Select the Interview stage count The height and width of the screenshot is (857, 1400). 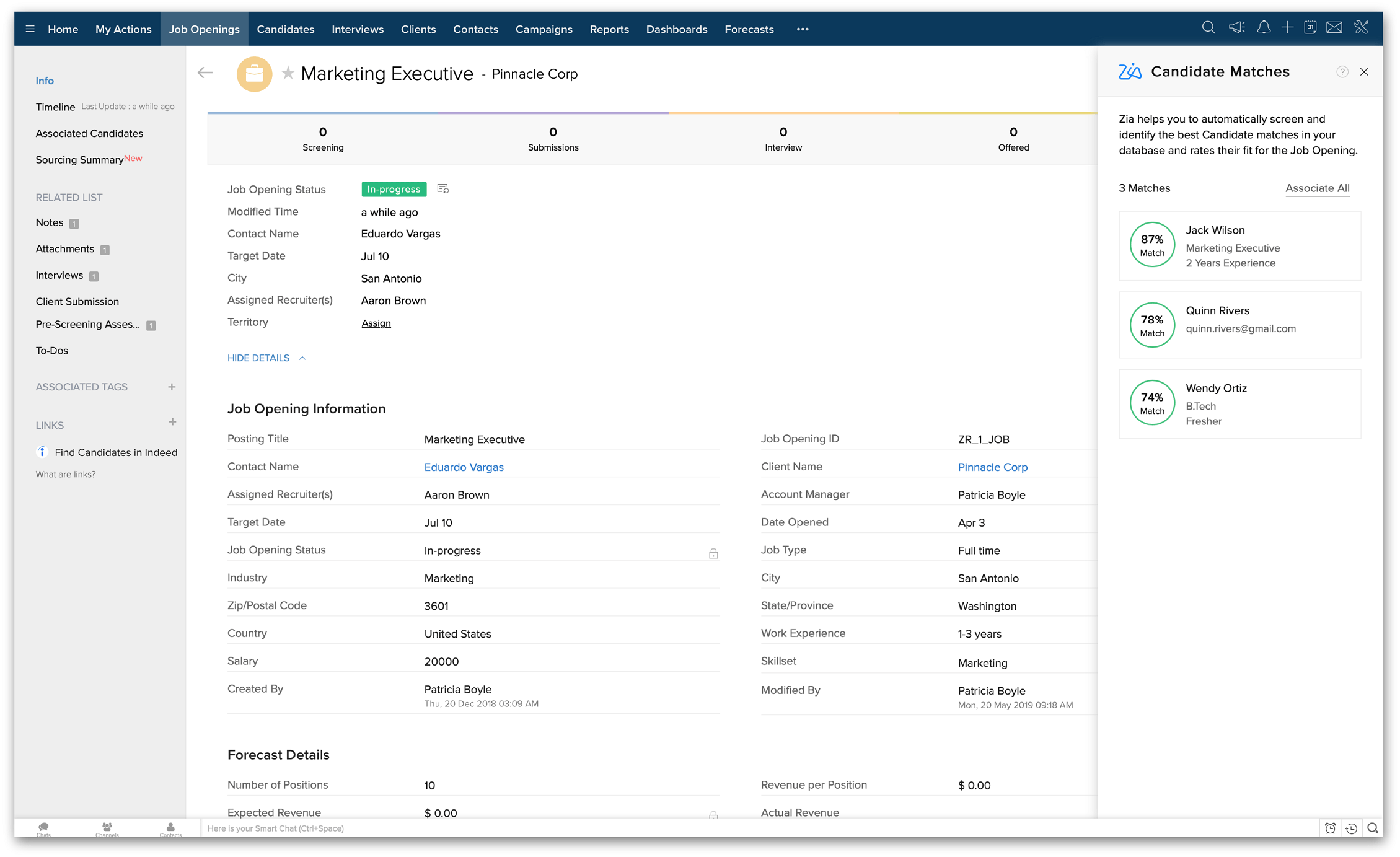pyautogui.click(x=783, y=139)
